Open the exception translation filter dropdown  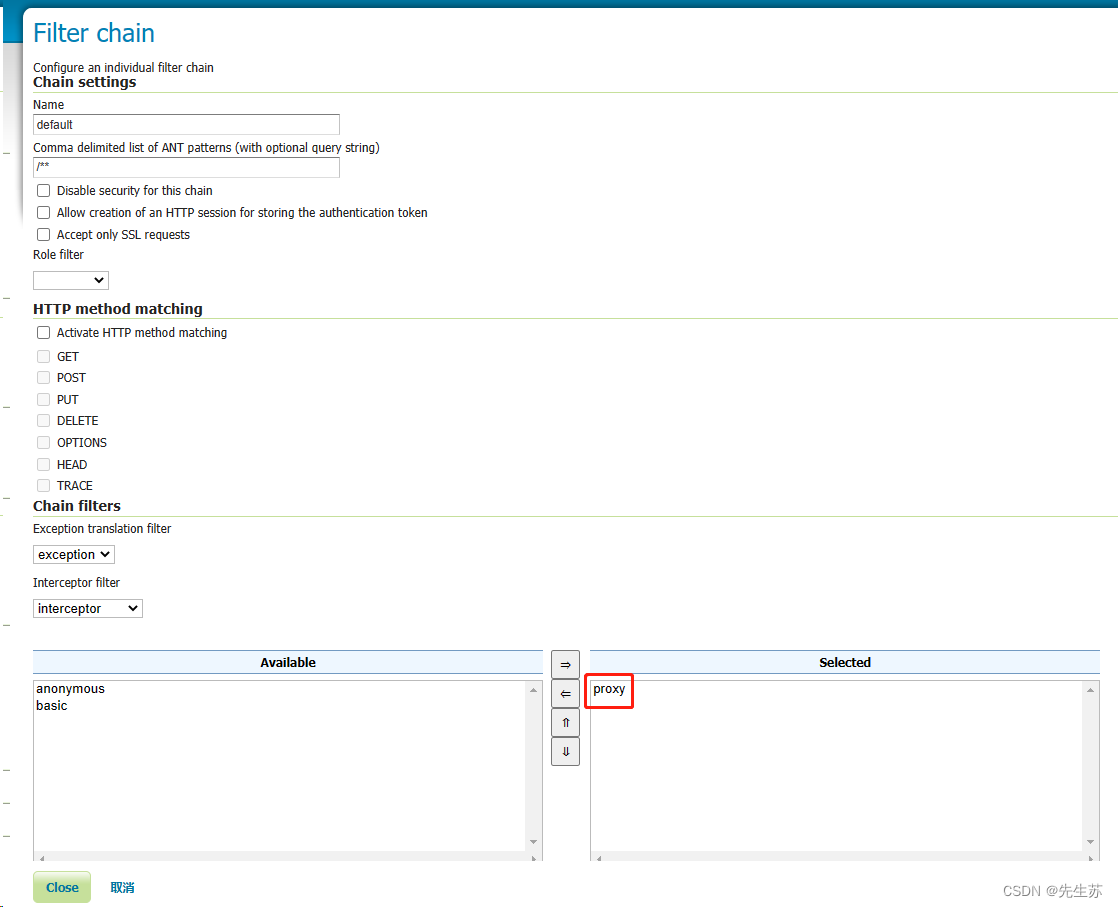(73, 554)
